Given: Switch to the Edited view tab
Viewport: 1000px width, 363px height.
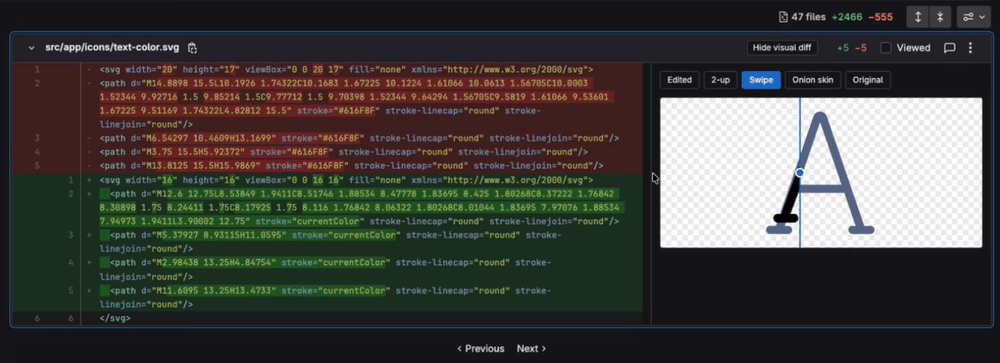Looking at the screenshot, I should coord(679,80).
